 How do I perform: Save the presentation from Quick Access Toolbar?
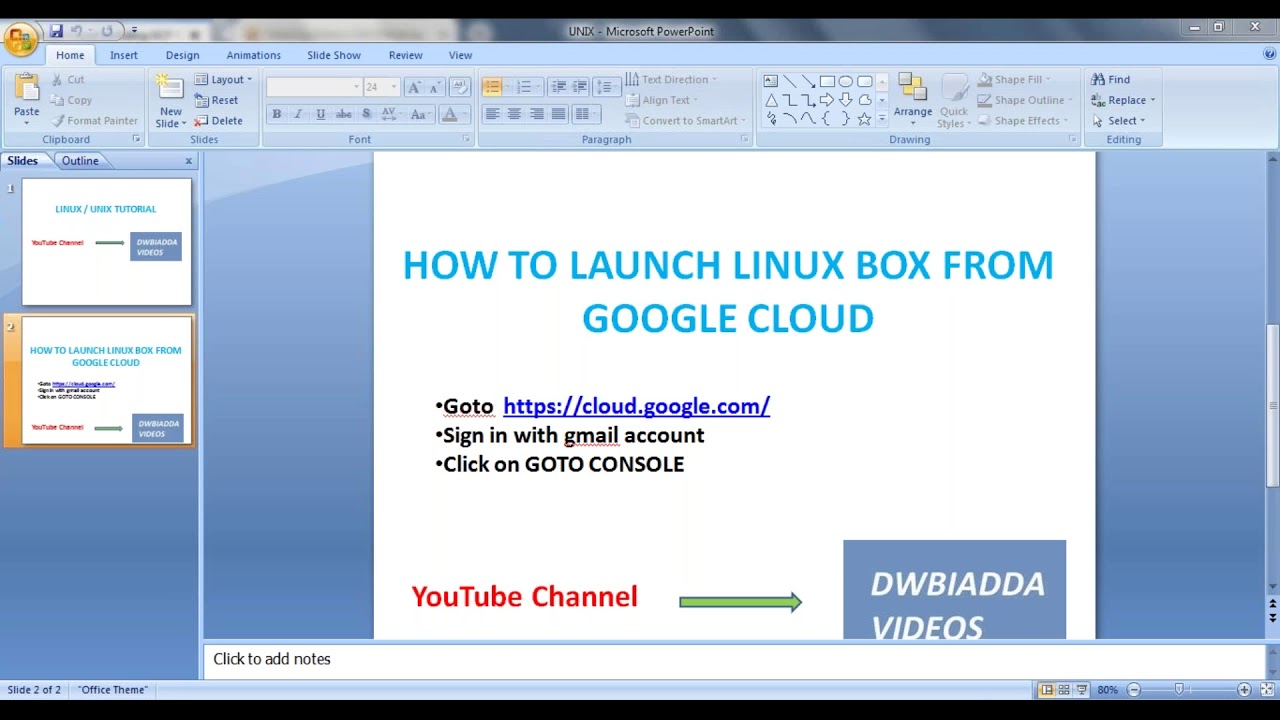point(56,31)
